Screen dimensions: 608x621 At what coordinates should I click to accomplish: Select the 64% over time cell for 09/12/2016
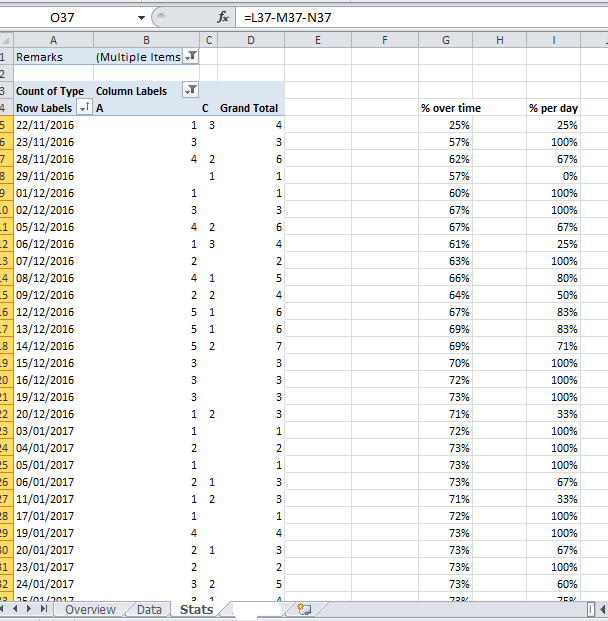point(446,295)
